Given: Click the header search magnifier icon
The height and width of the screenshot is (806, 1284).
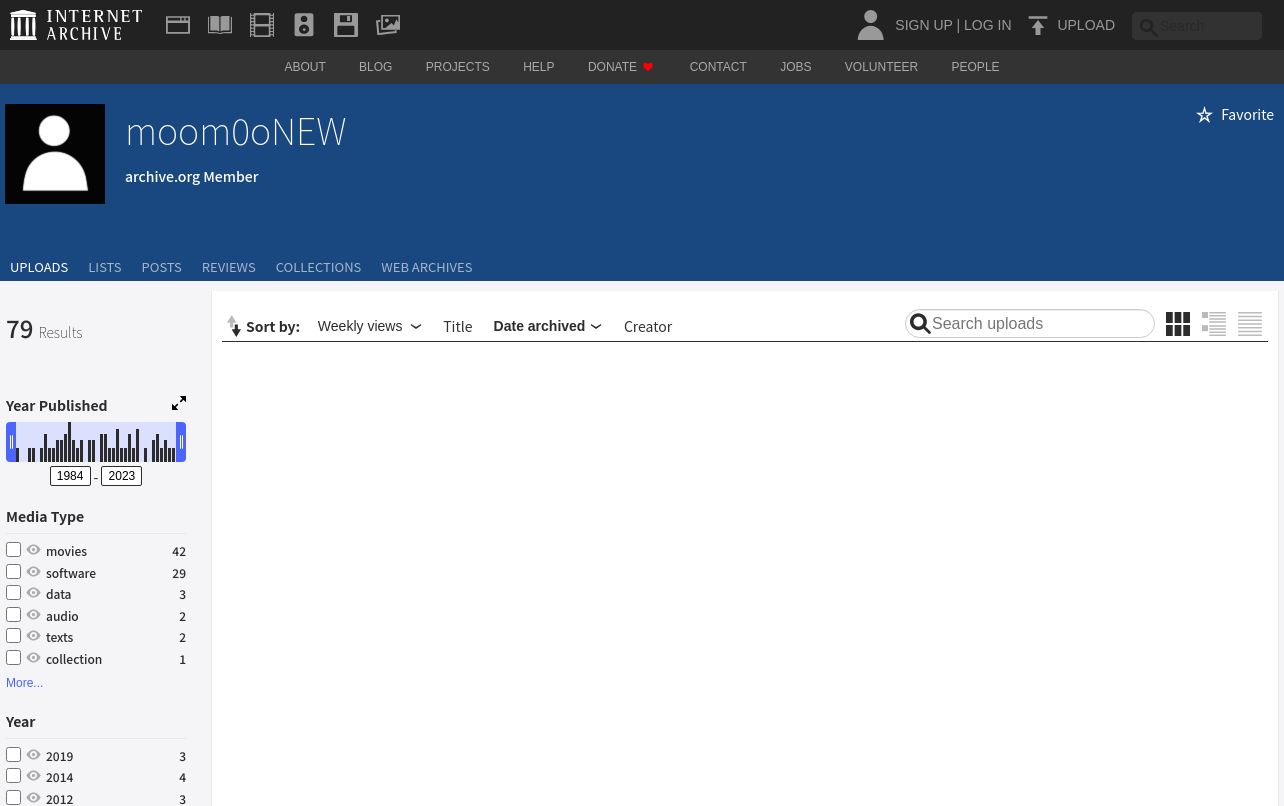Looking at the screenshot, I should pyautogui.click(x=1148, y=27).
